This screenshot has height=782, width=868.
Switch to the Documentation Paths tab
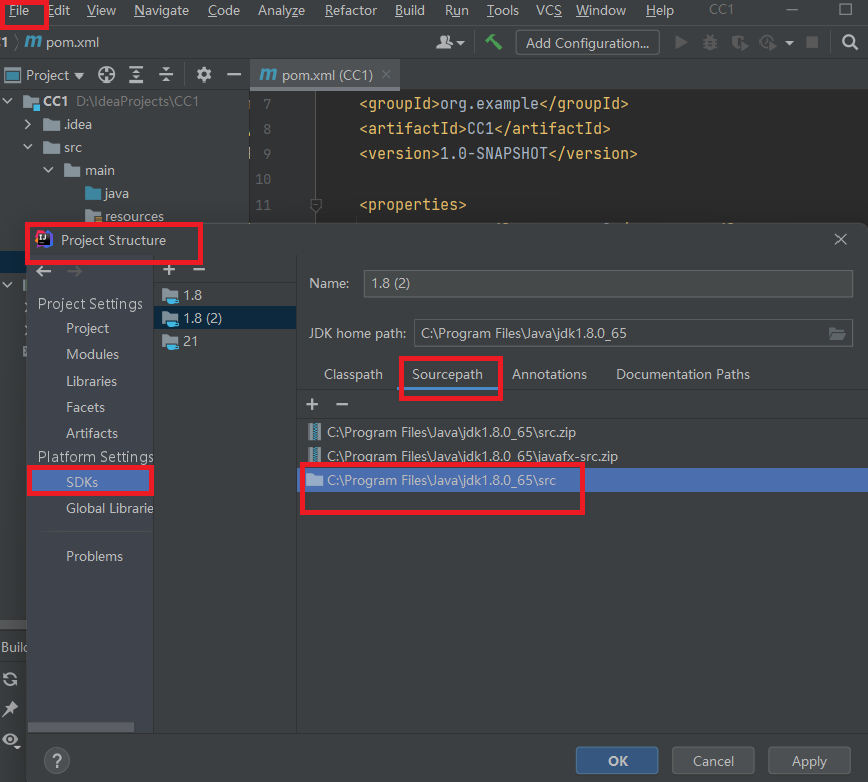[x=683, y=375]
